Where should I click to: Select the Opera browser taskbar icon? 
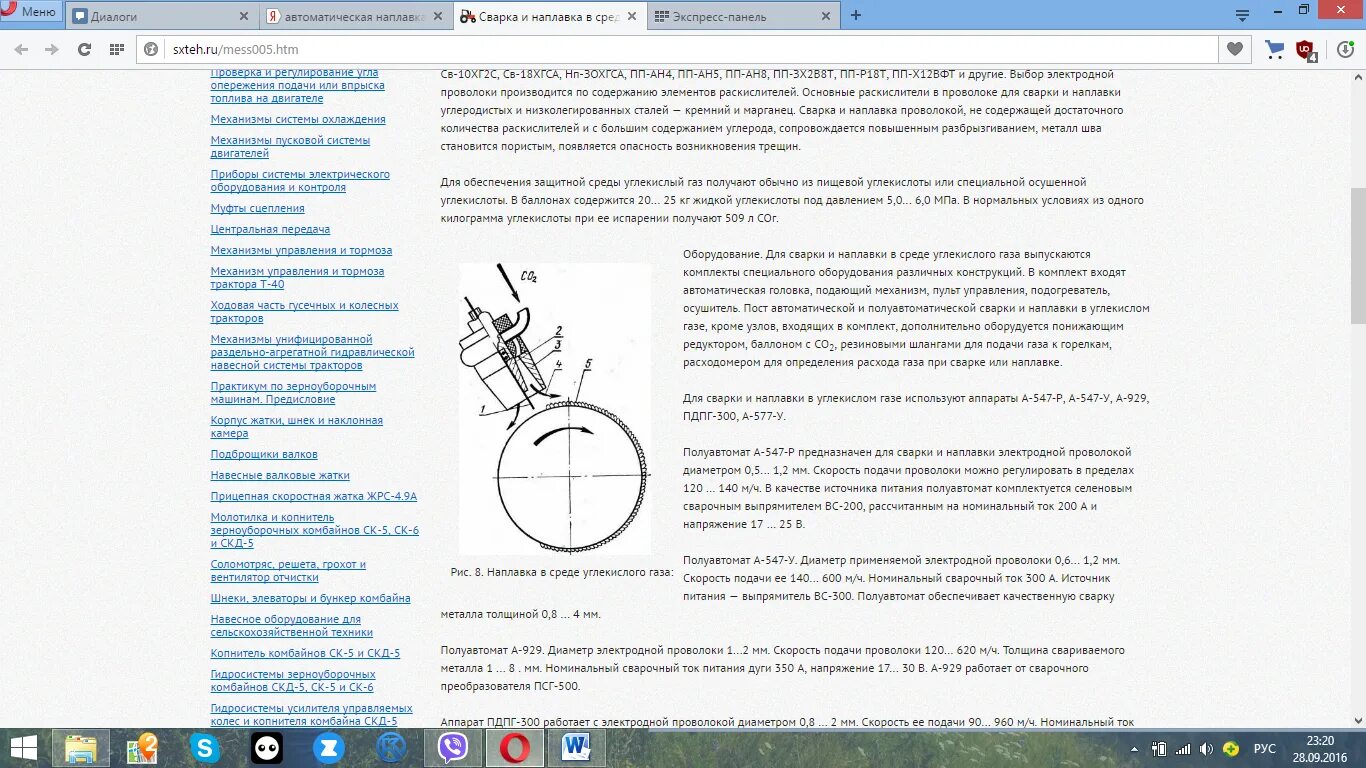[515, 748]
